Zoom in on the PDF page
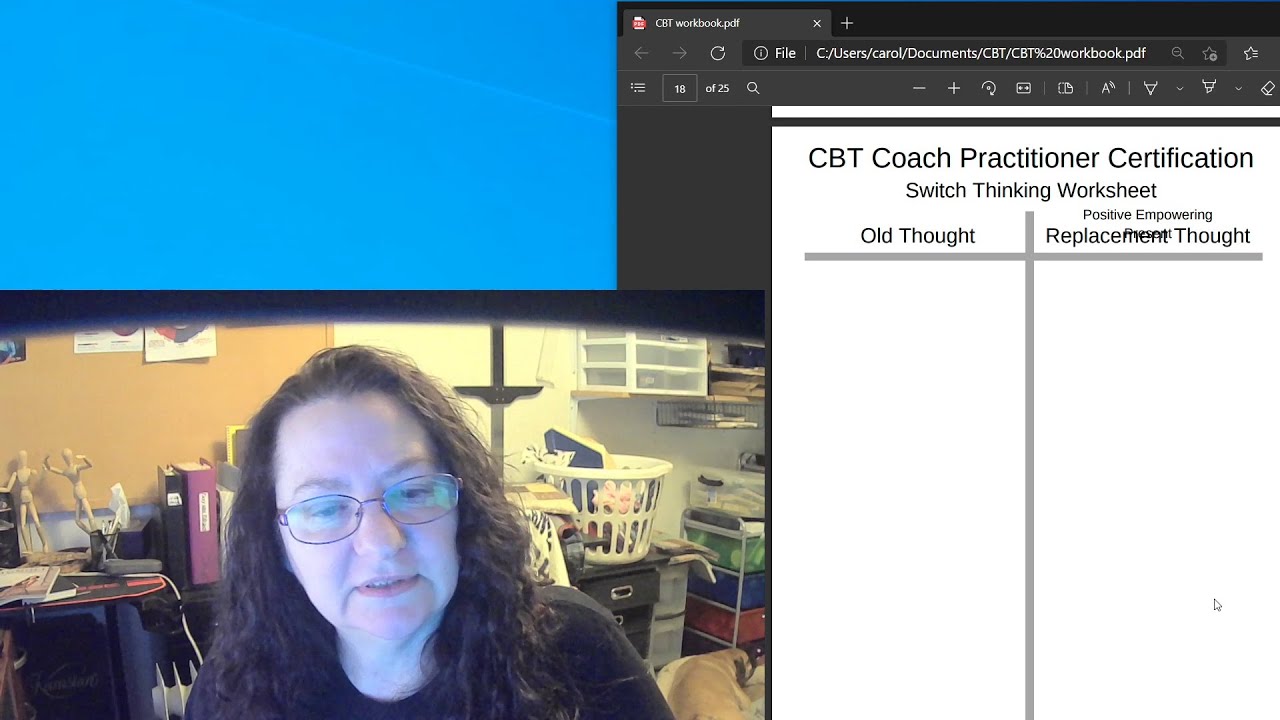 954,88
